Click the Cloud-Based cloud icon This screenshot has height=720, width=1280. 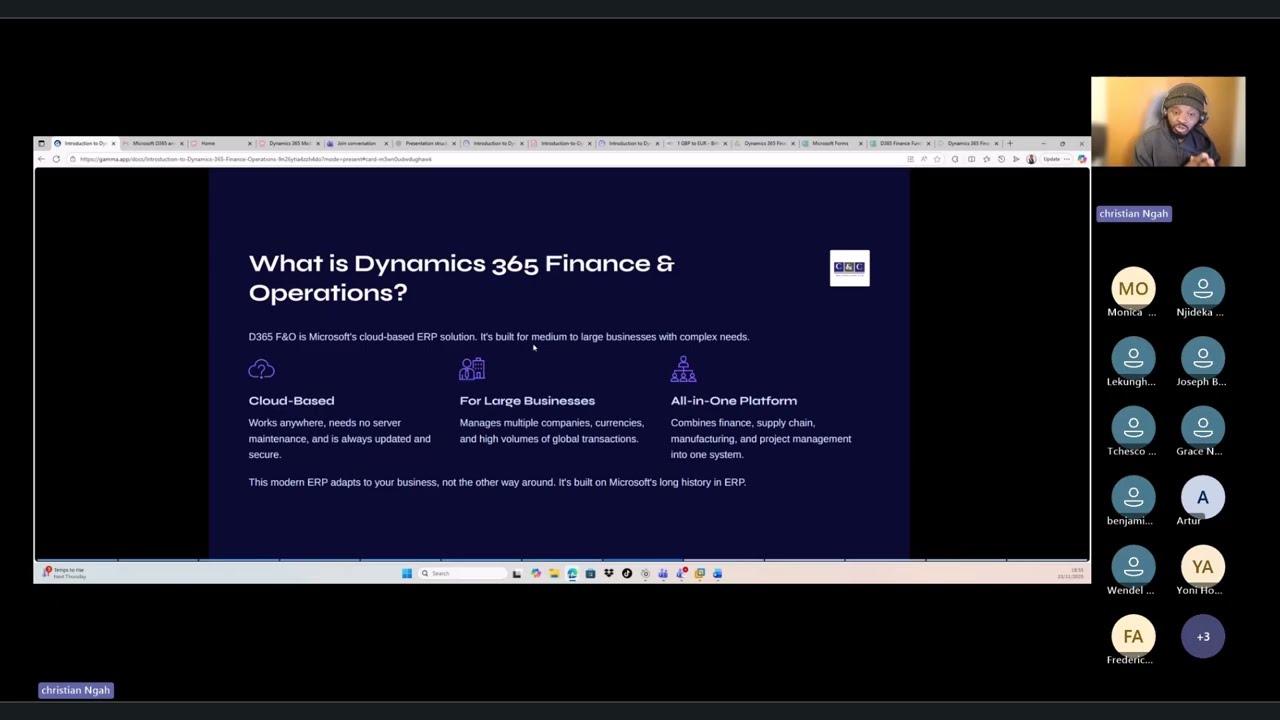coord(261,369)
